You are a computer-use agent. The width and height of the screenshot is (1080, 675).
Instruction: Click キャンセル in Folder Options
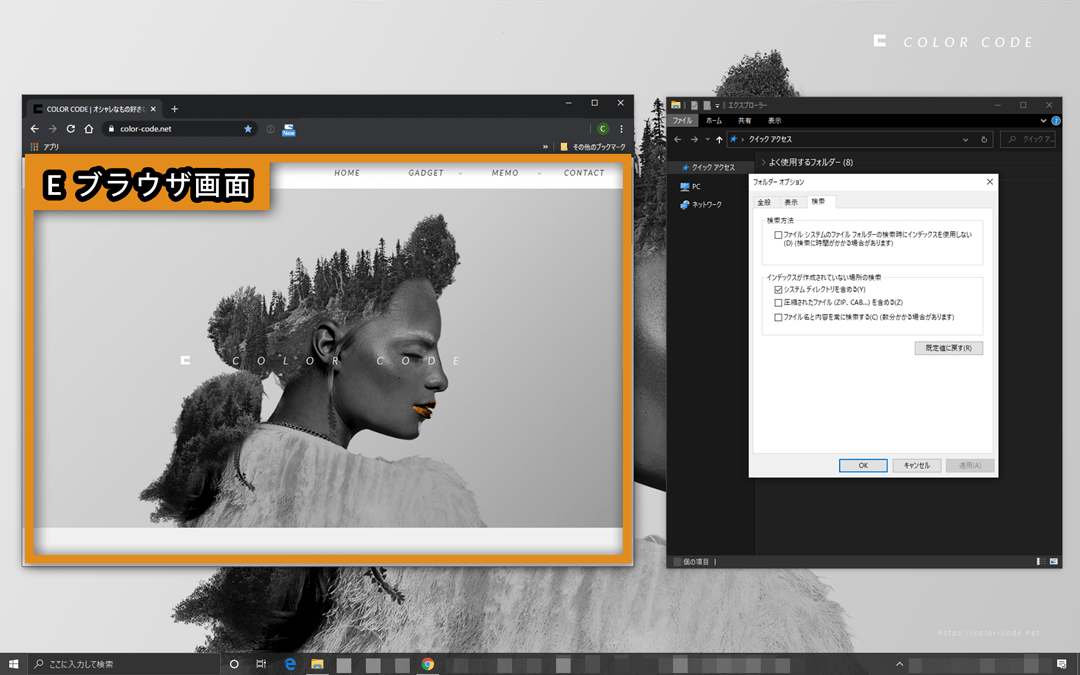point(917,466)
